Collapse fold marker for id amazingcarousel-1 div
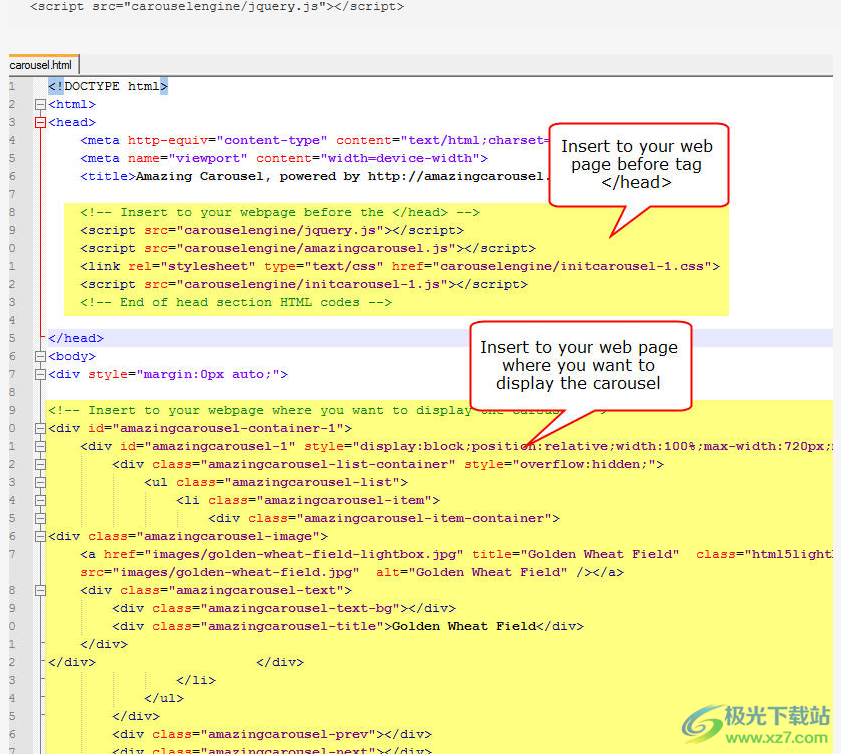This screenshot has height=754, width=841. [40, 446]
